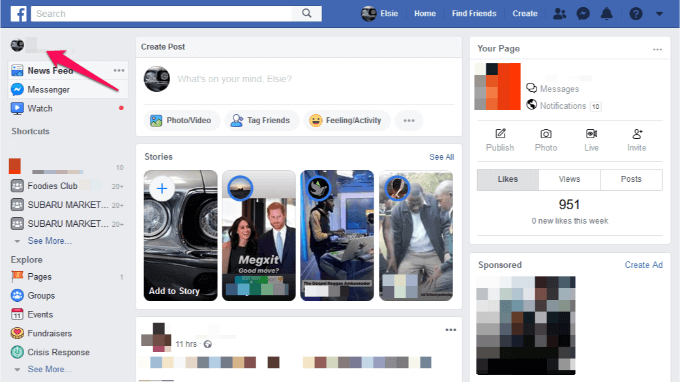The image size is (680, 382).
Task: Click the Photo camera icon
Action: click(x=546, y=134)
